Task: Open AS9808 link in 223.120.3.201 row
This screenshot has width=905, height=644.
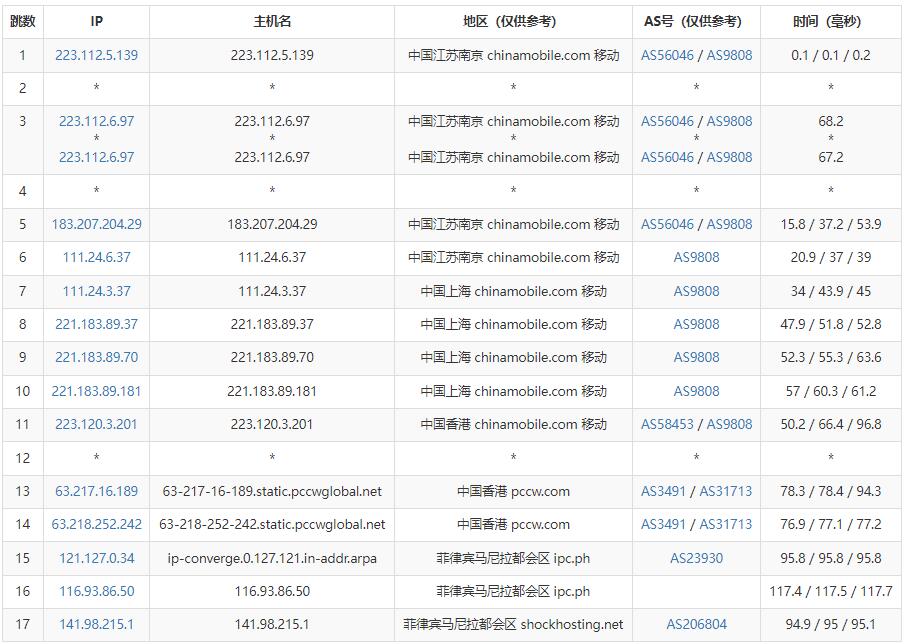Action: tap(730, 424)
